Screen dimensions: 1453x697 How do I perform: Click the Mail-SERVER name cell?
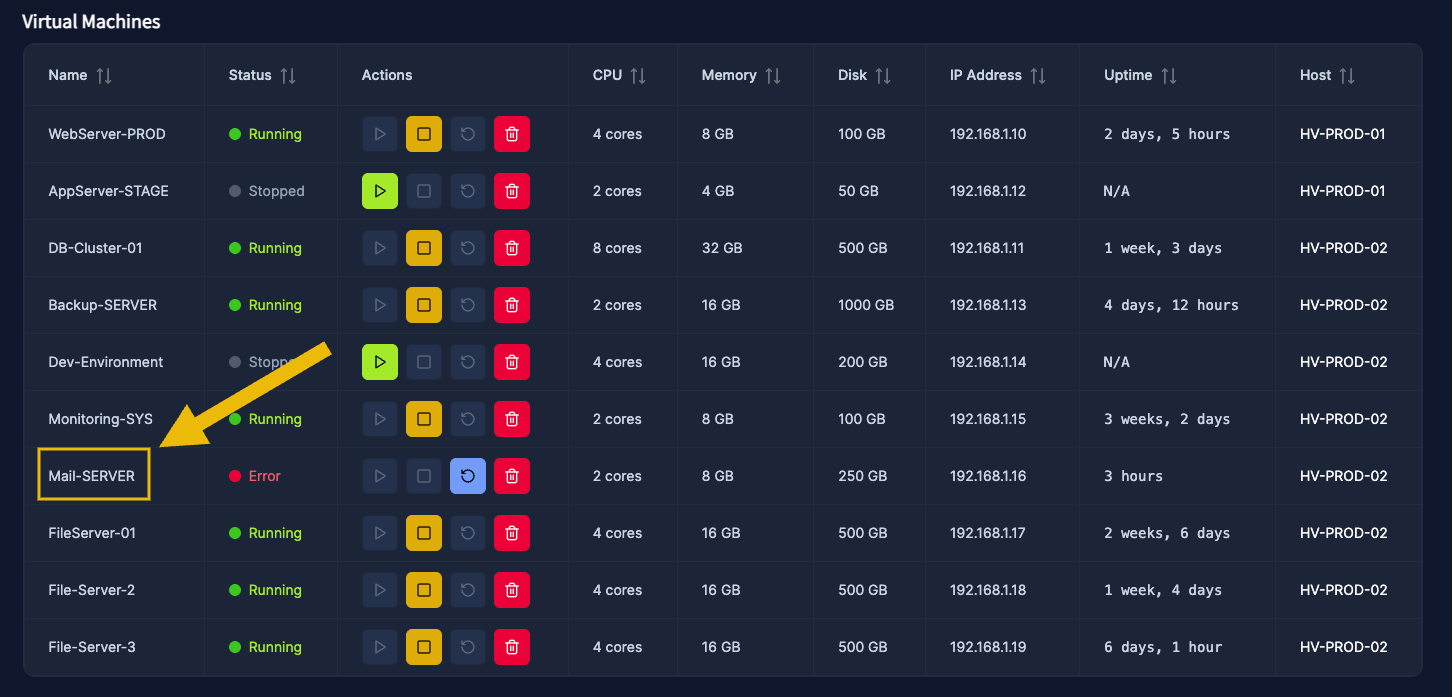92,476
